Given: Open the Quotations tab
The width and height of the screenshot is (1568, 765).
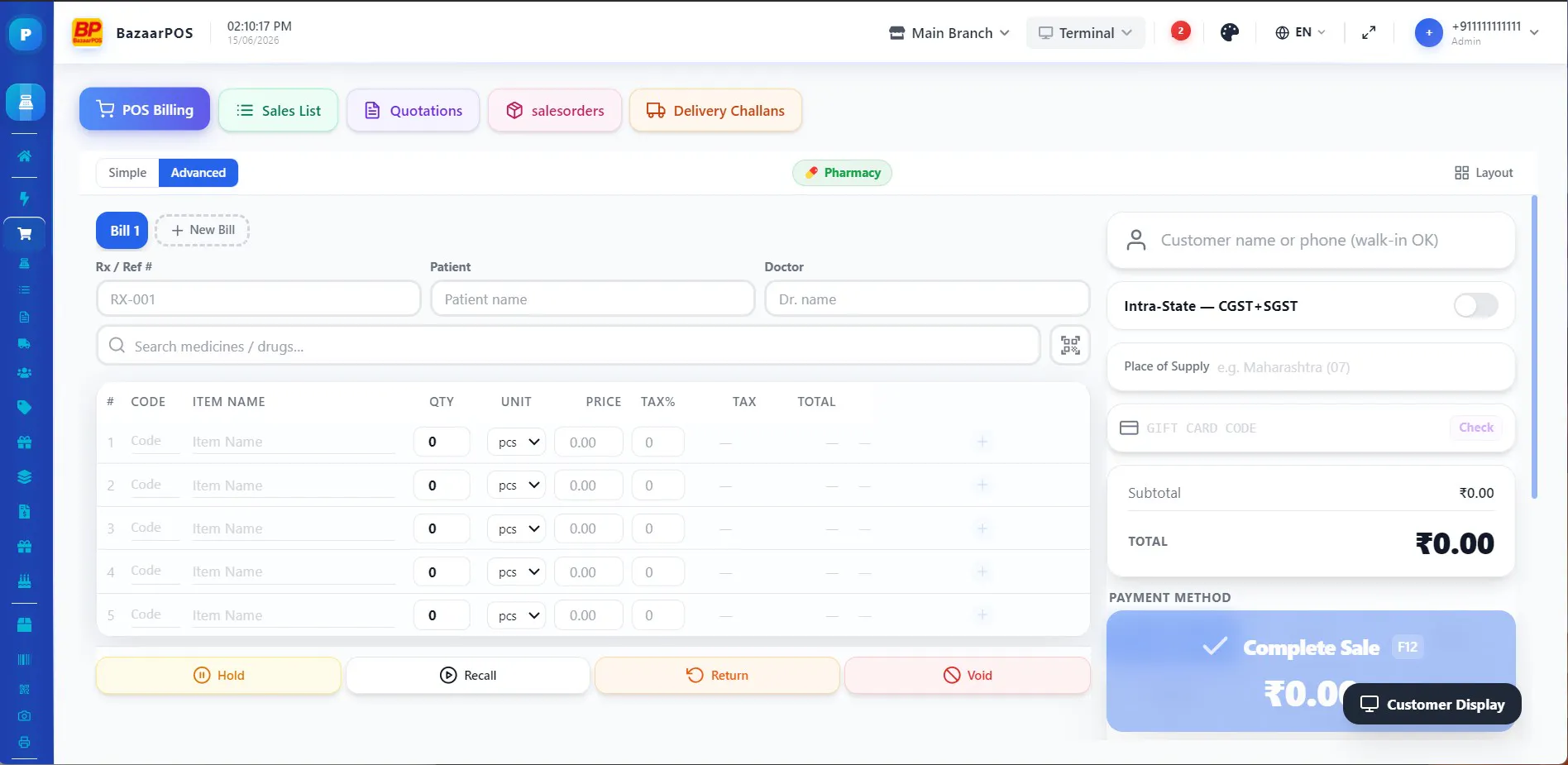Looking at the screenshot, I should [x=413, y=110].
